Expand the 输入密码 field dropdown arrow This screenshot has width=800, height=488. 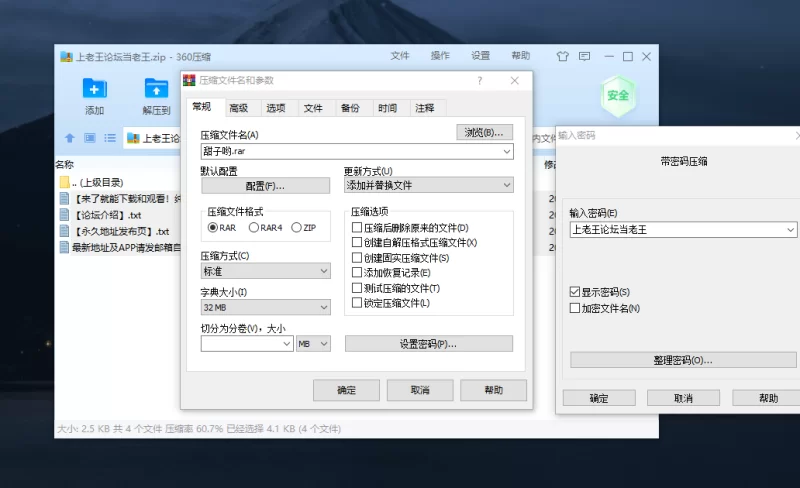pos(790,230)
